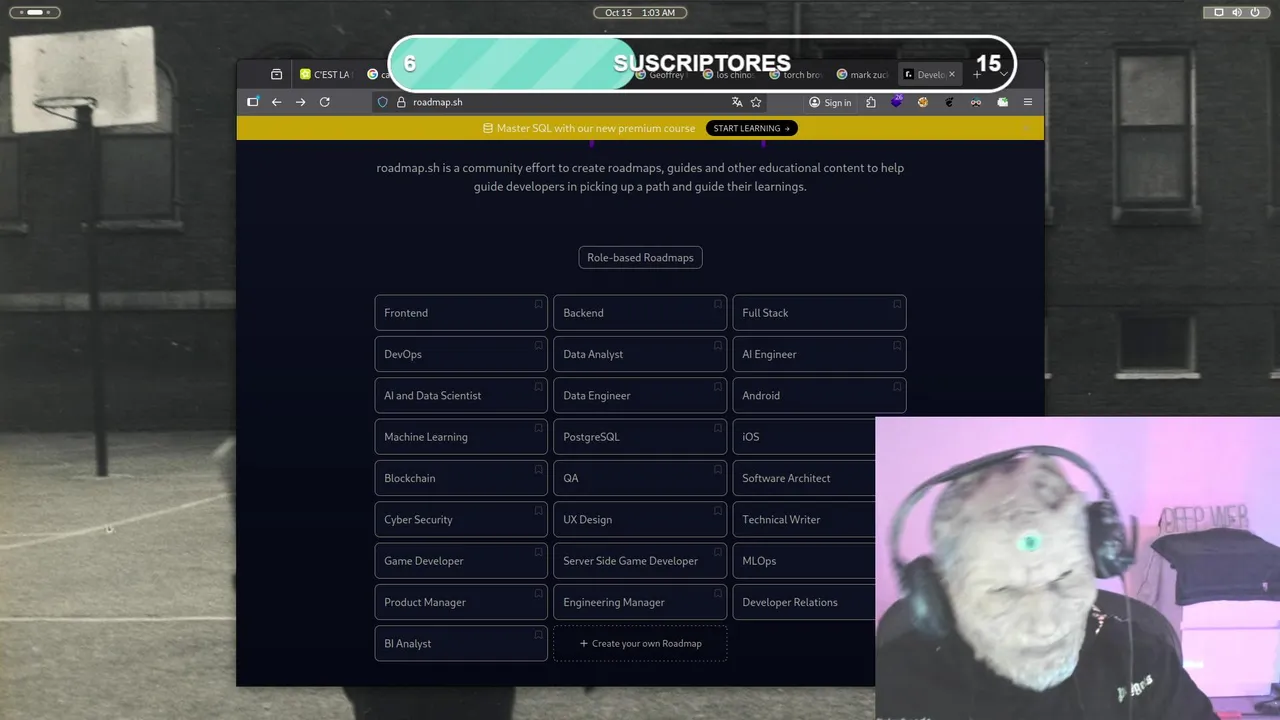Click the Master SQL premium course text
1280x720 pixels.
point(595,128)
